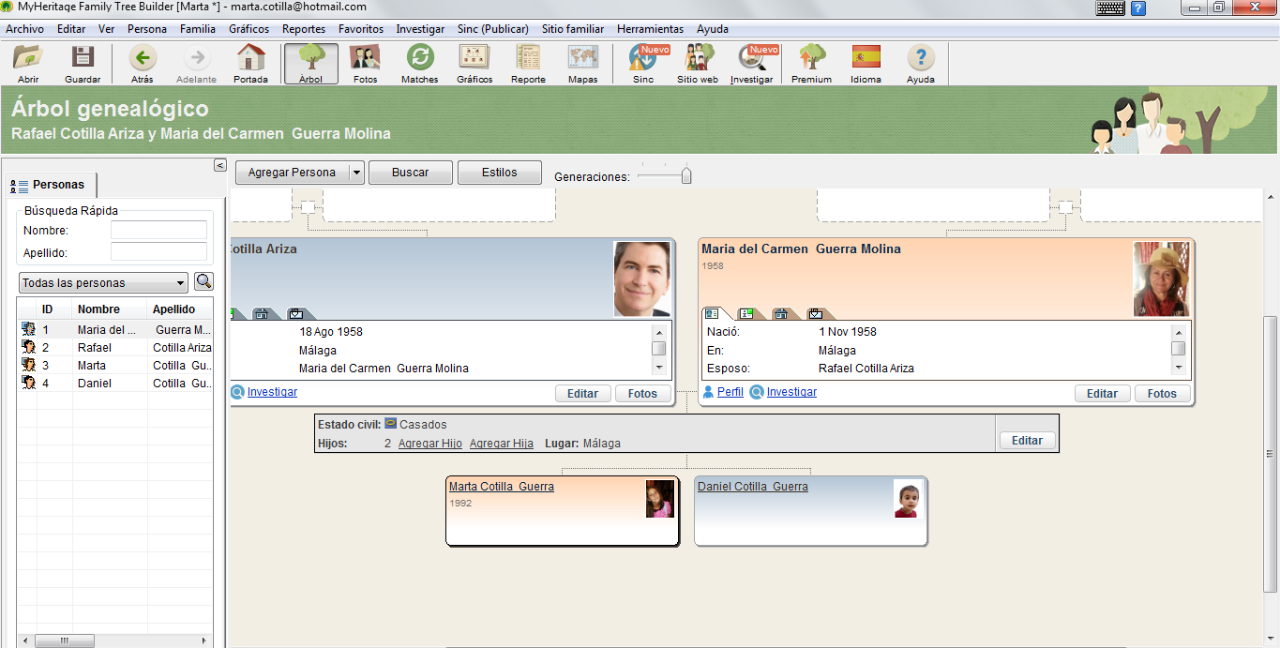Adjust the Generaciones slider
This screenshot has height=648, width=1280.
(686, 176)
